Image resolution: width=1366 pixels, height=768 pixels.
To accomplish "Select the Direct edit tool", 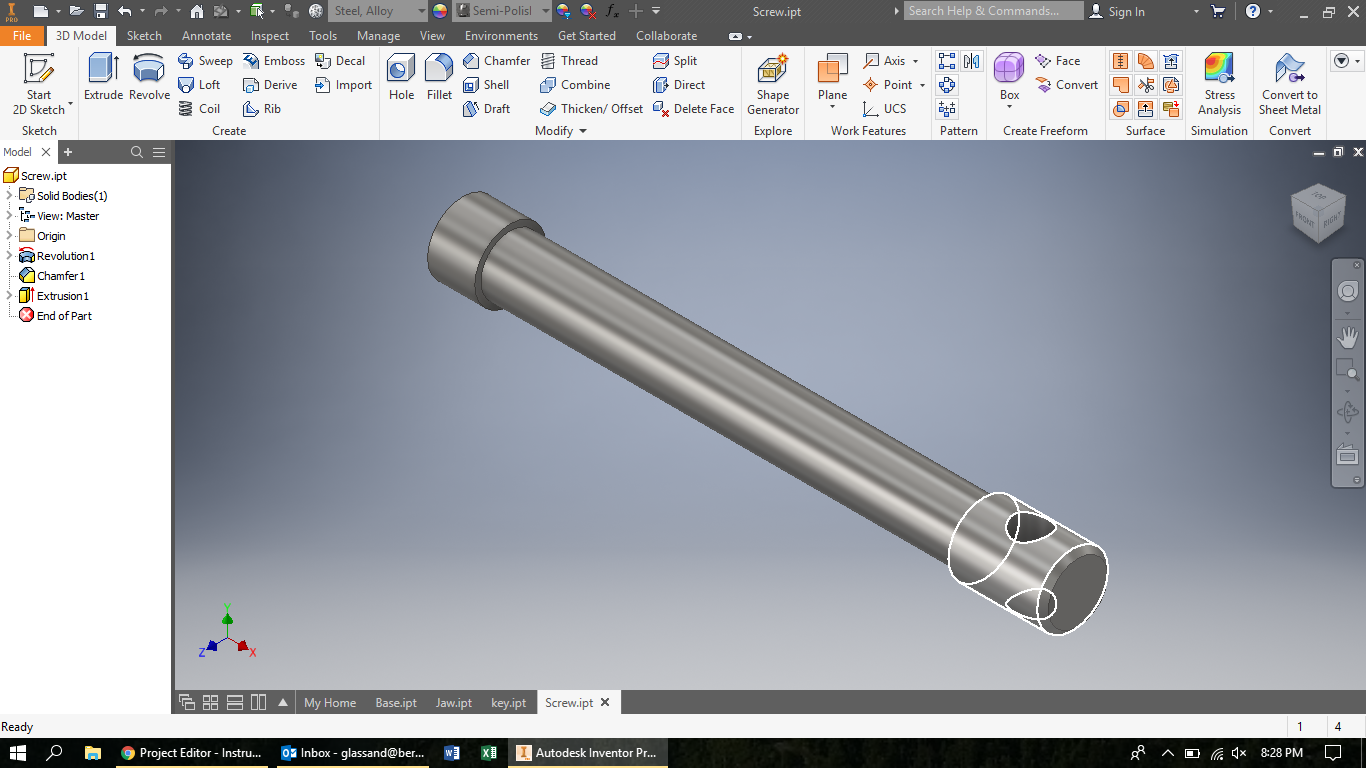I will click(679, 85).
